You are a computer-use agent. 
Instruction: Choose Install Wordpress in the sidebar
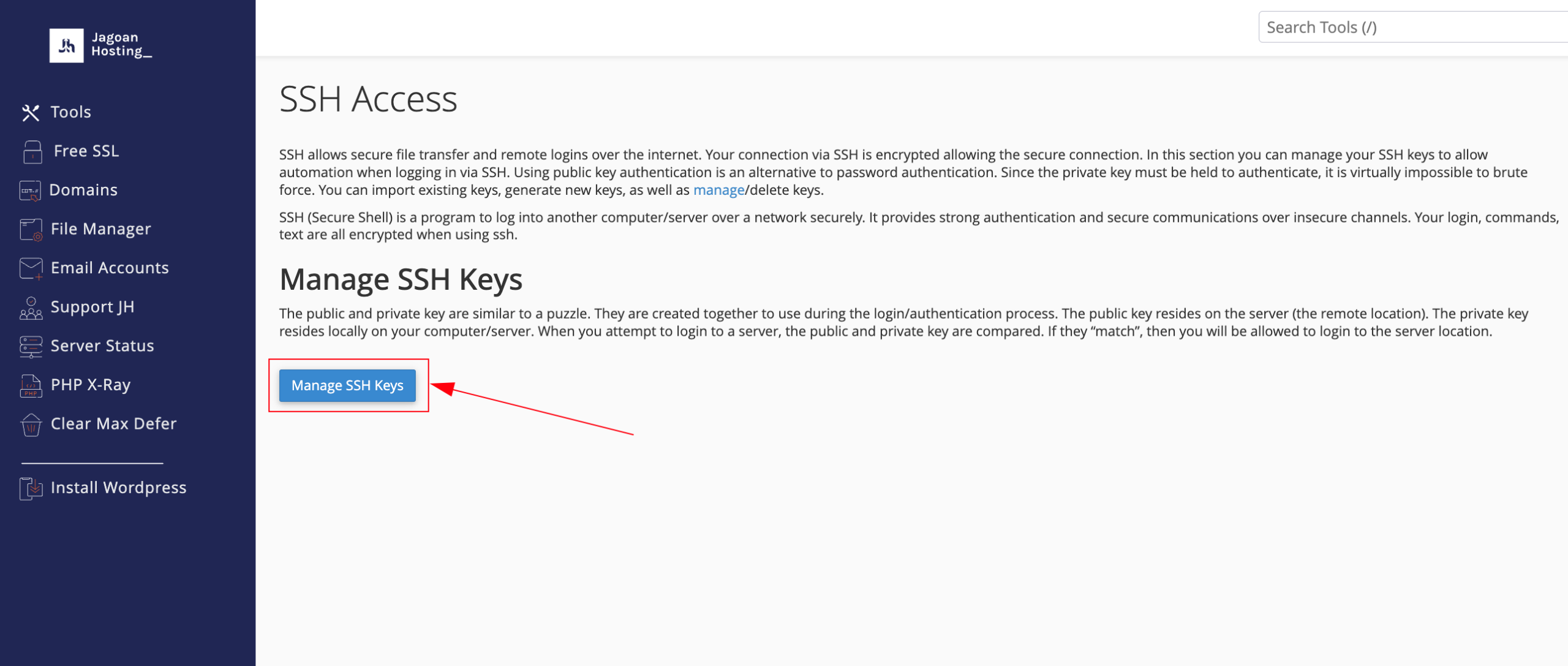point(118,488)
